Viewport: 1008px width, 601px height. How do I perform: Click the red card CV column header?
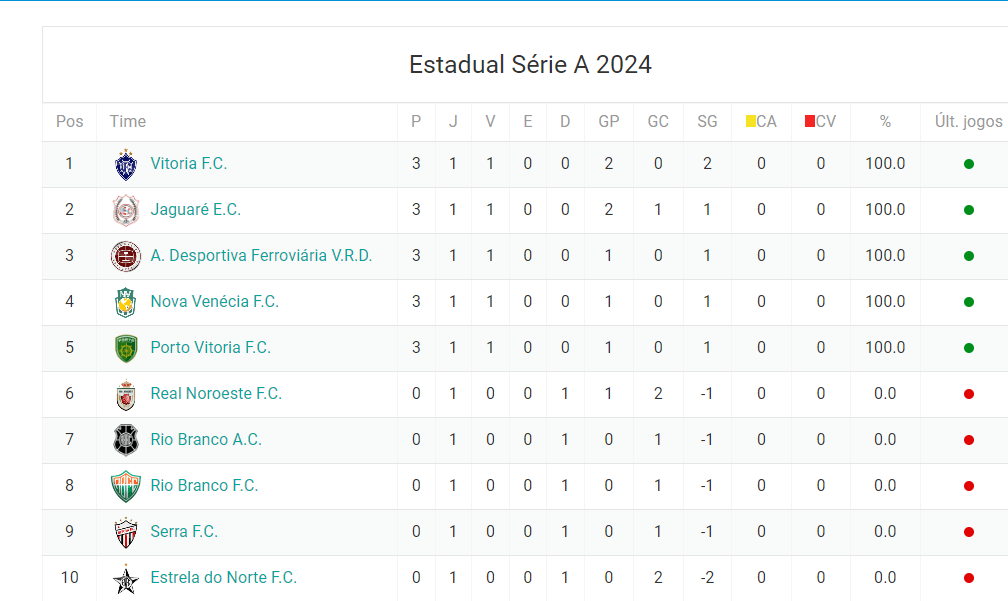pos(820,121)
